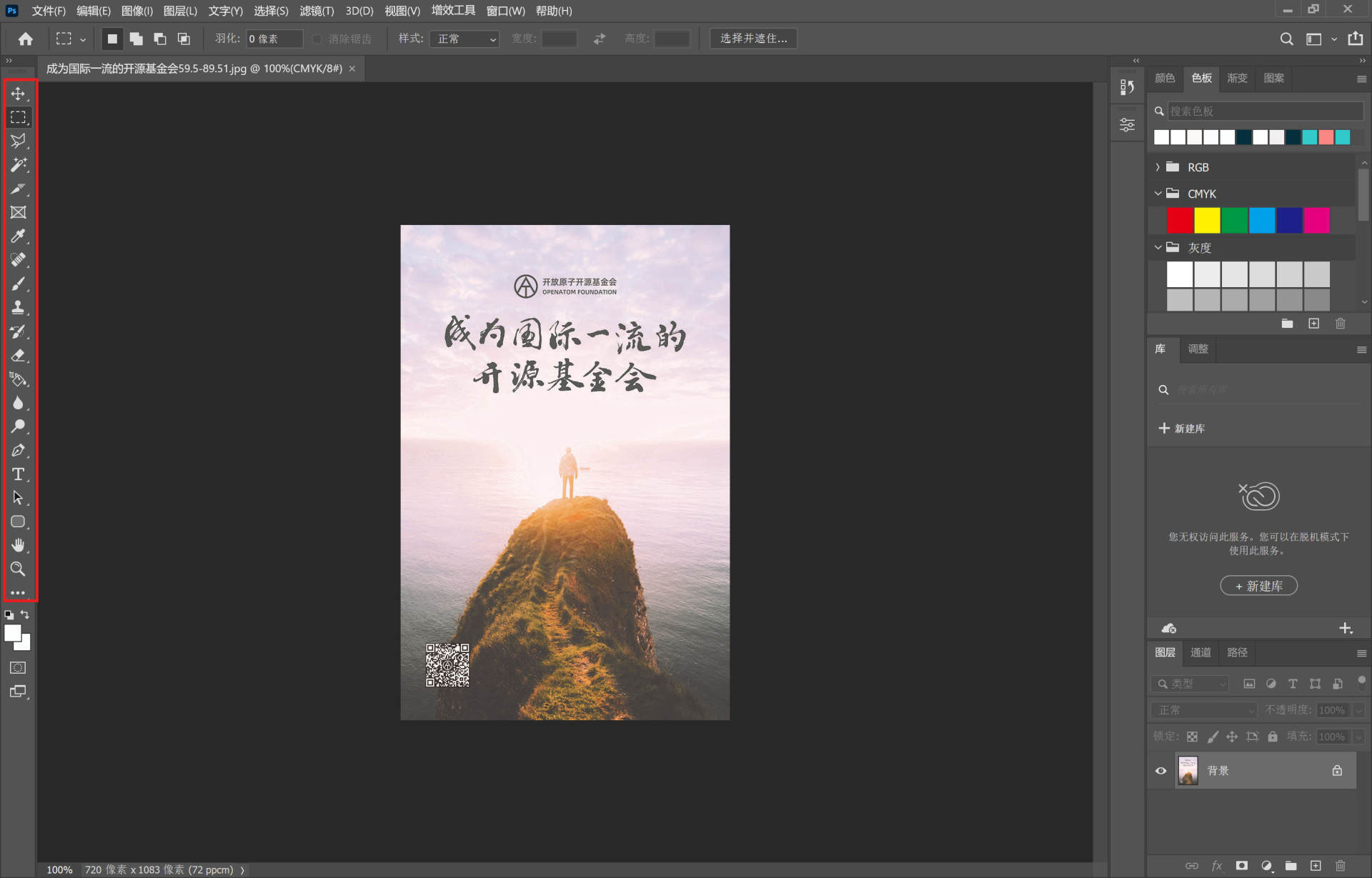The height and width of the screenshot is (878, 1372).
Task: Select the Eraser tool
Action: click(x=18, y=355)
